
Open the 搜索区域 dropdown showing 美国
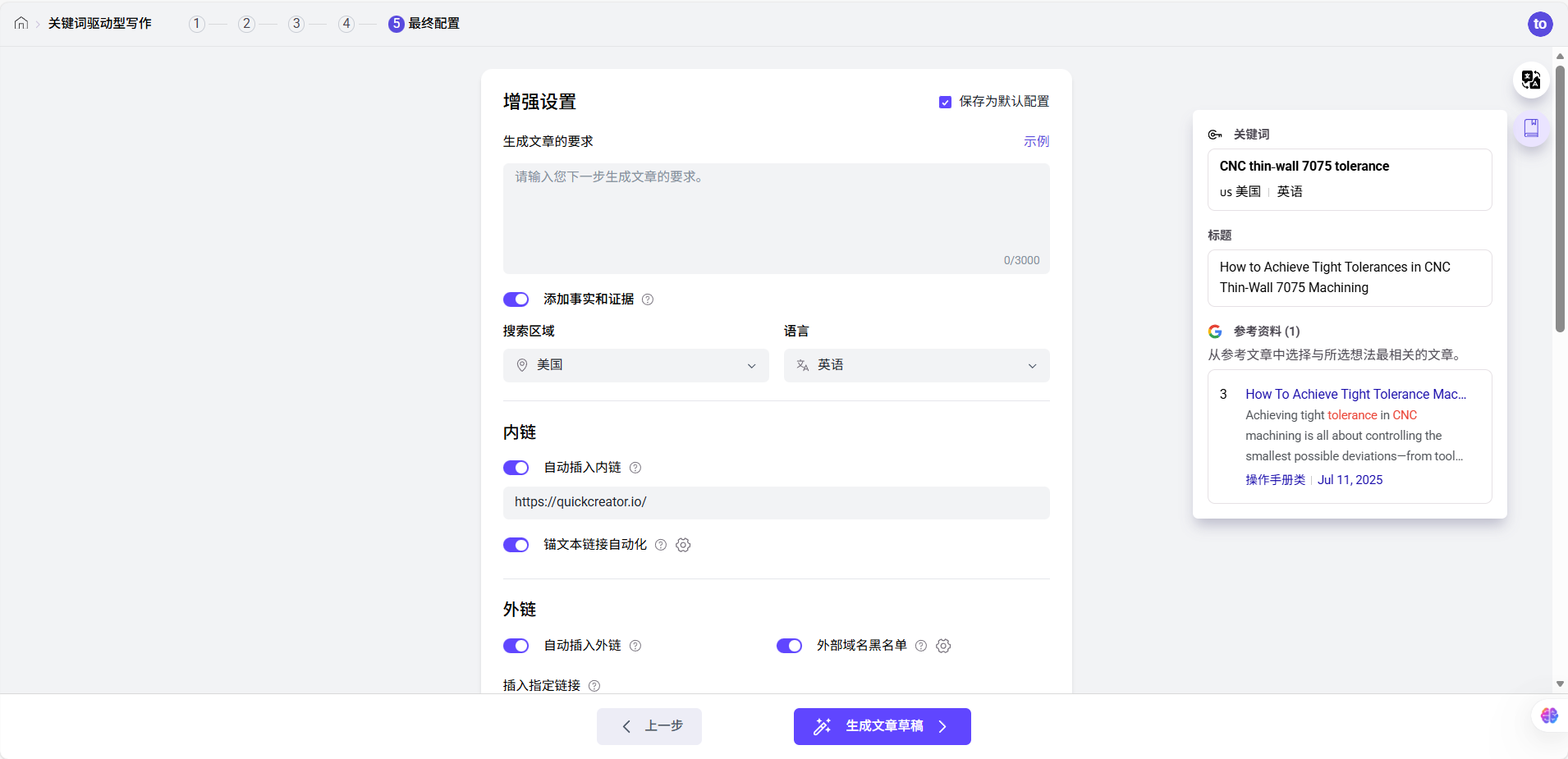[635, 365]
